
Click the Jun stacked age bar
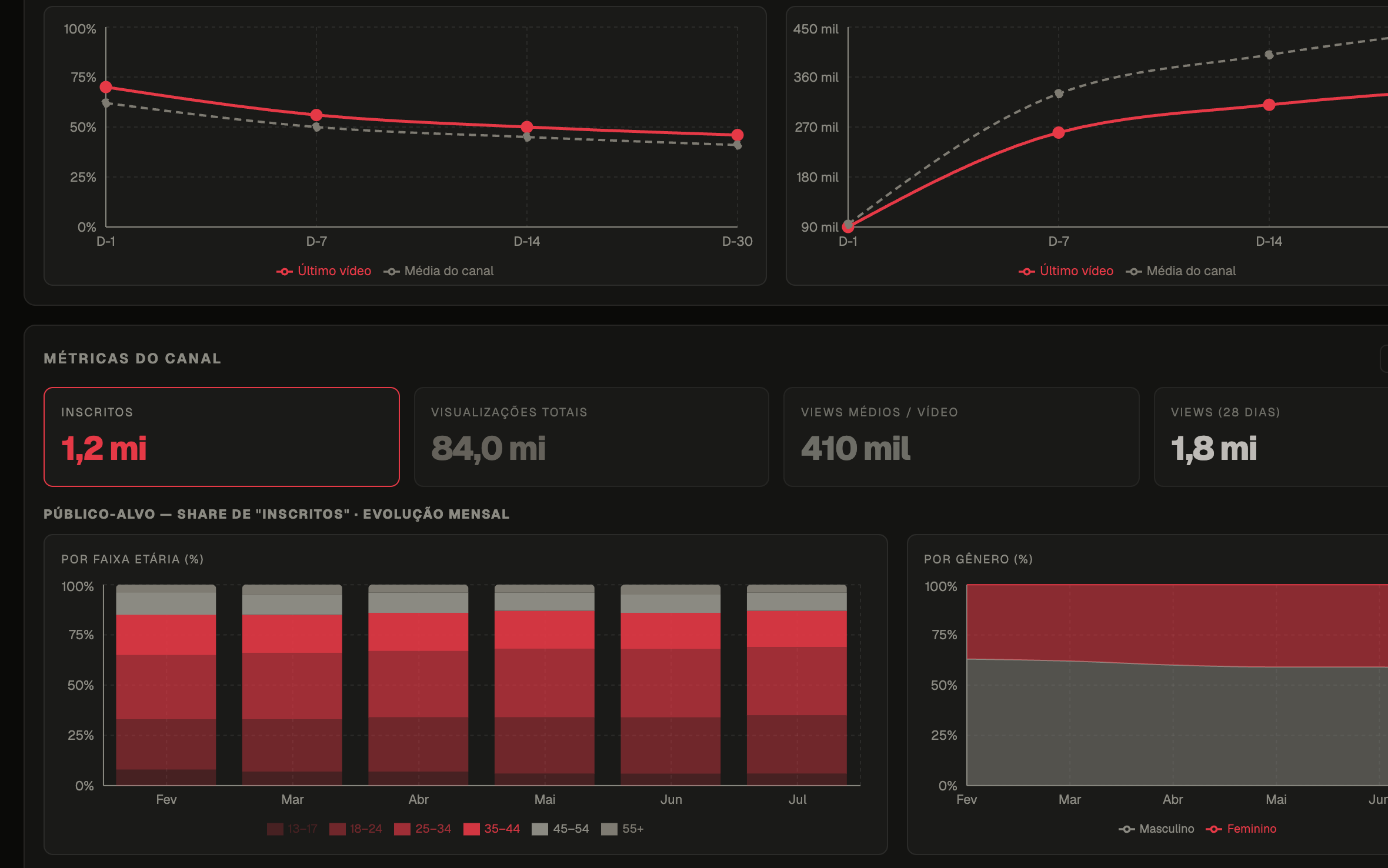click(x=670, y=685)
